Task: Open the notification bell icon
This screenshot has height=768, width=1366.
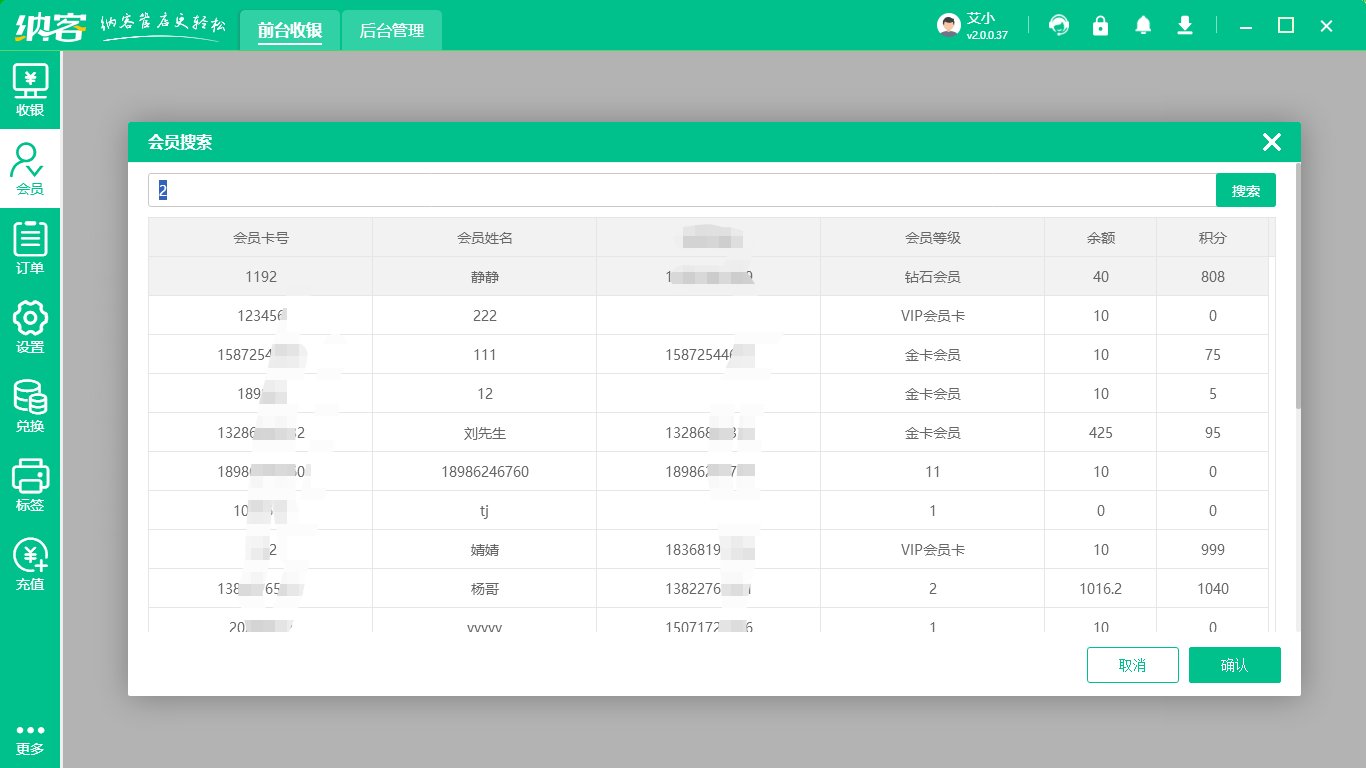Action: point(1143,26)
